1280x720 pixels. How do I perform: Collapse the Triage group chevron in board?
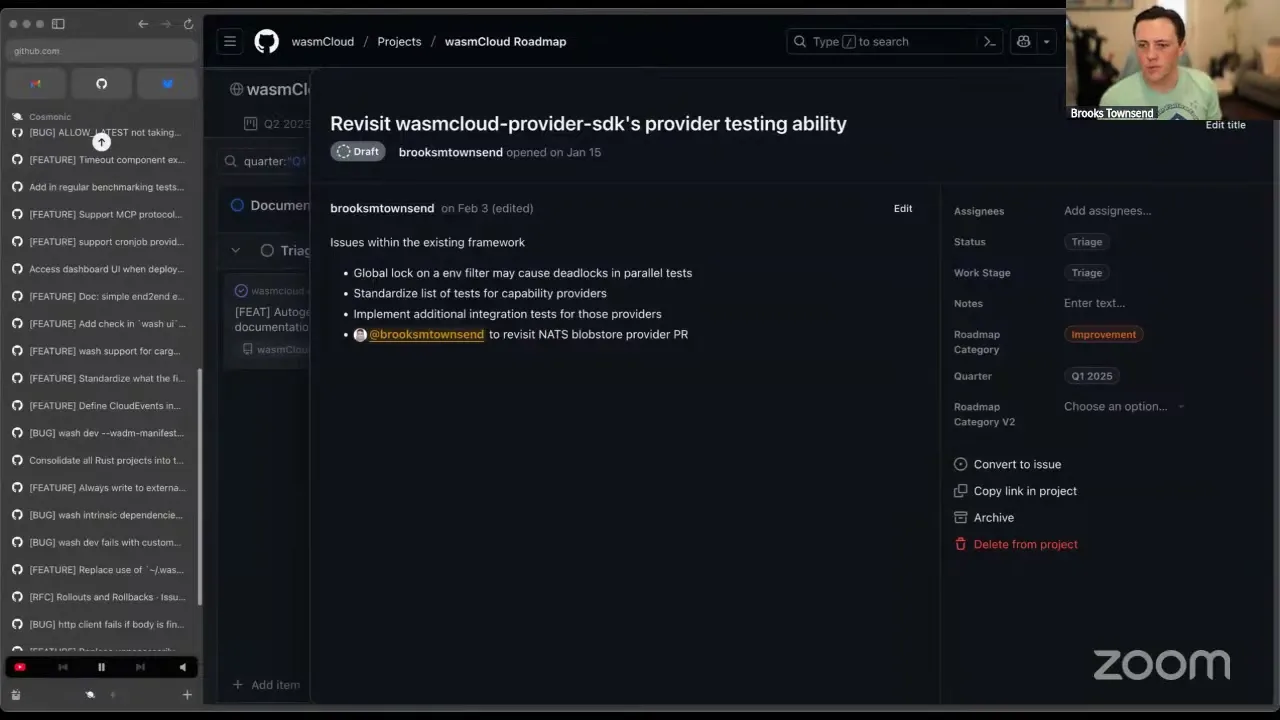[236, 251]
